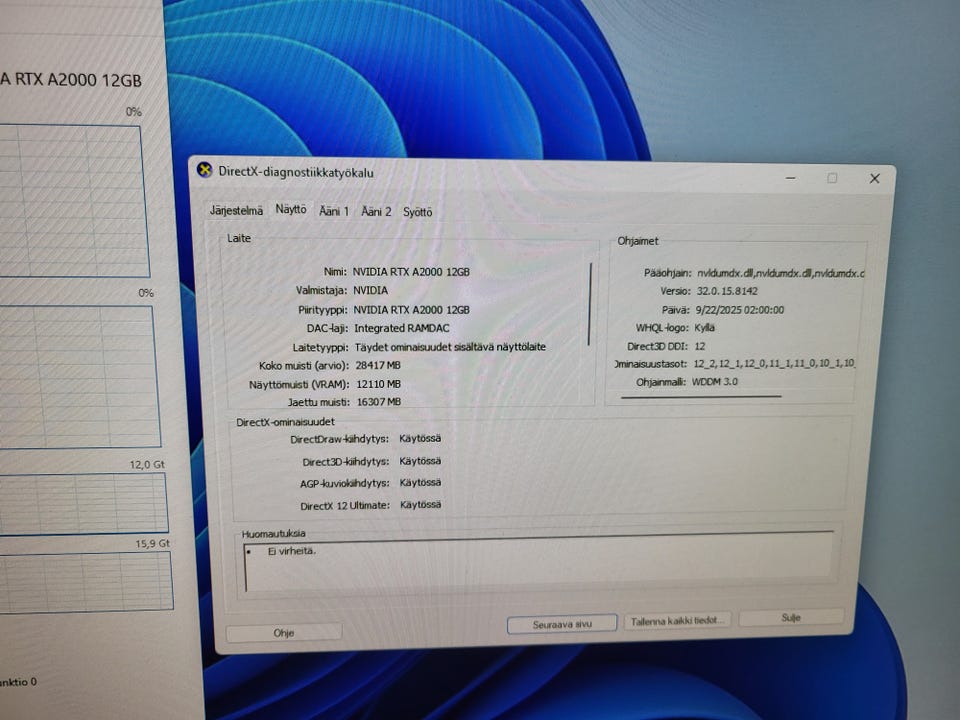Click the Ohje button
This screenshot has height=720, width=960.
[x=283, y=633]
